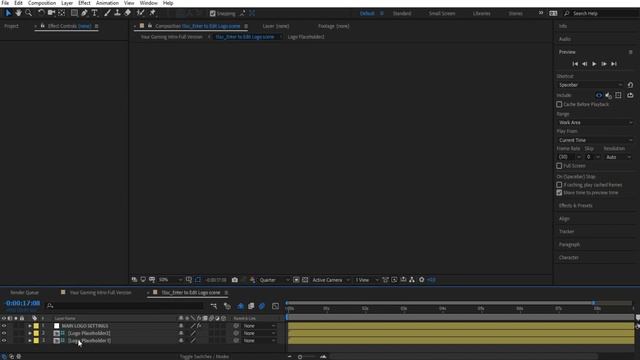Open parent dropdown for Logo Placeholder2
This screenshot has width=640, height=360.
[259, 333]
